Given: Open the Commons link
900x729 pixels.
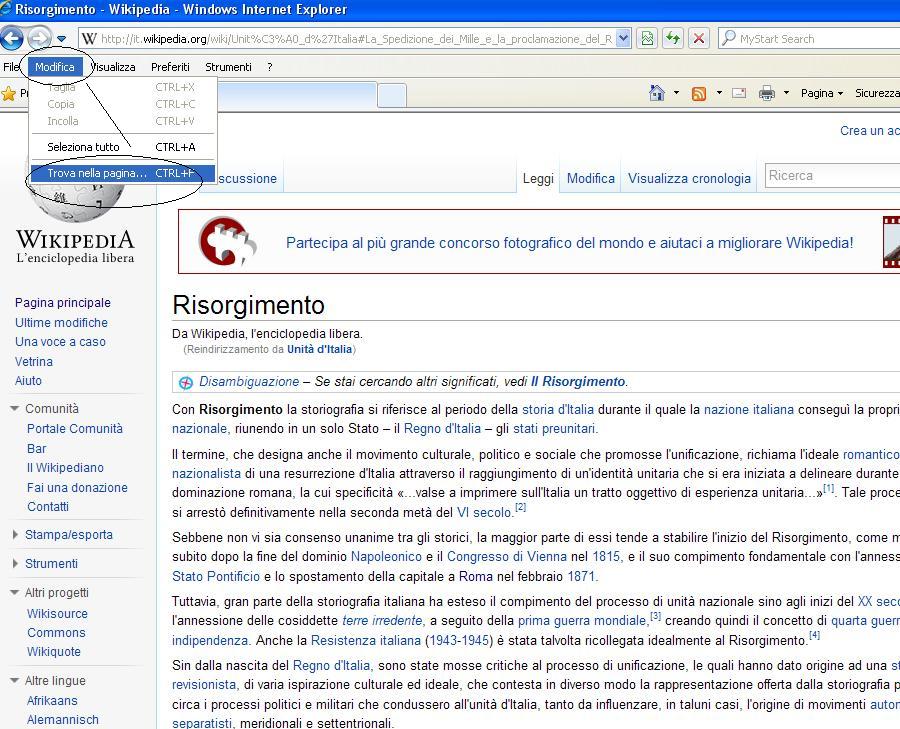Looking at the screenshot, I should pos(56,633).
